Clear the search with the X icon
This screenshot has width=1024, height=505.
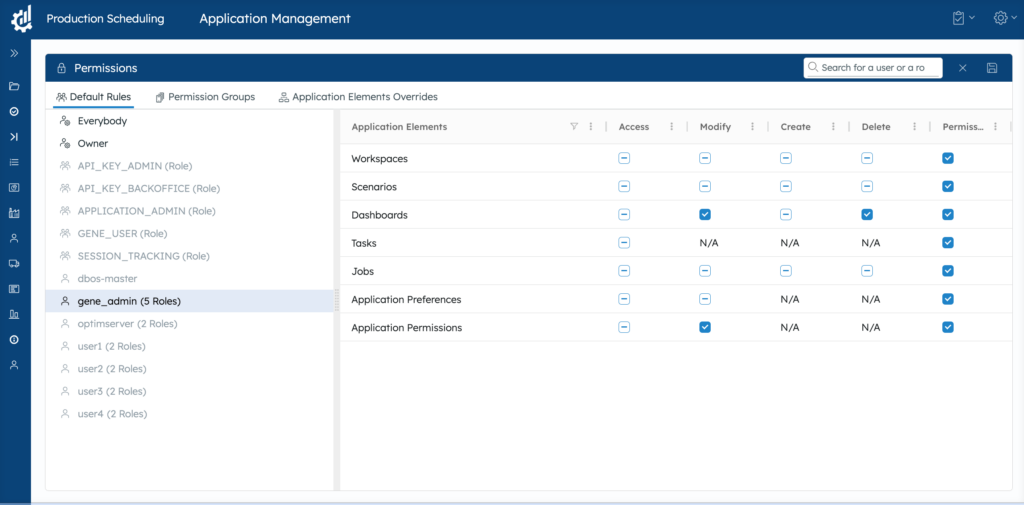(963, 68)
